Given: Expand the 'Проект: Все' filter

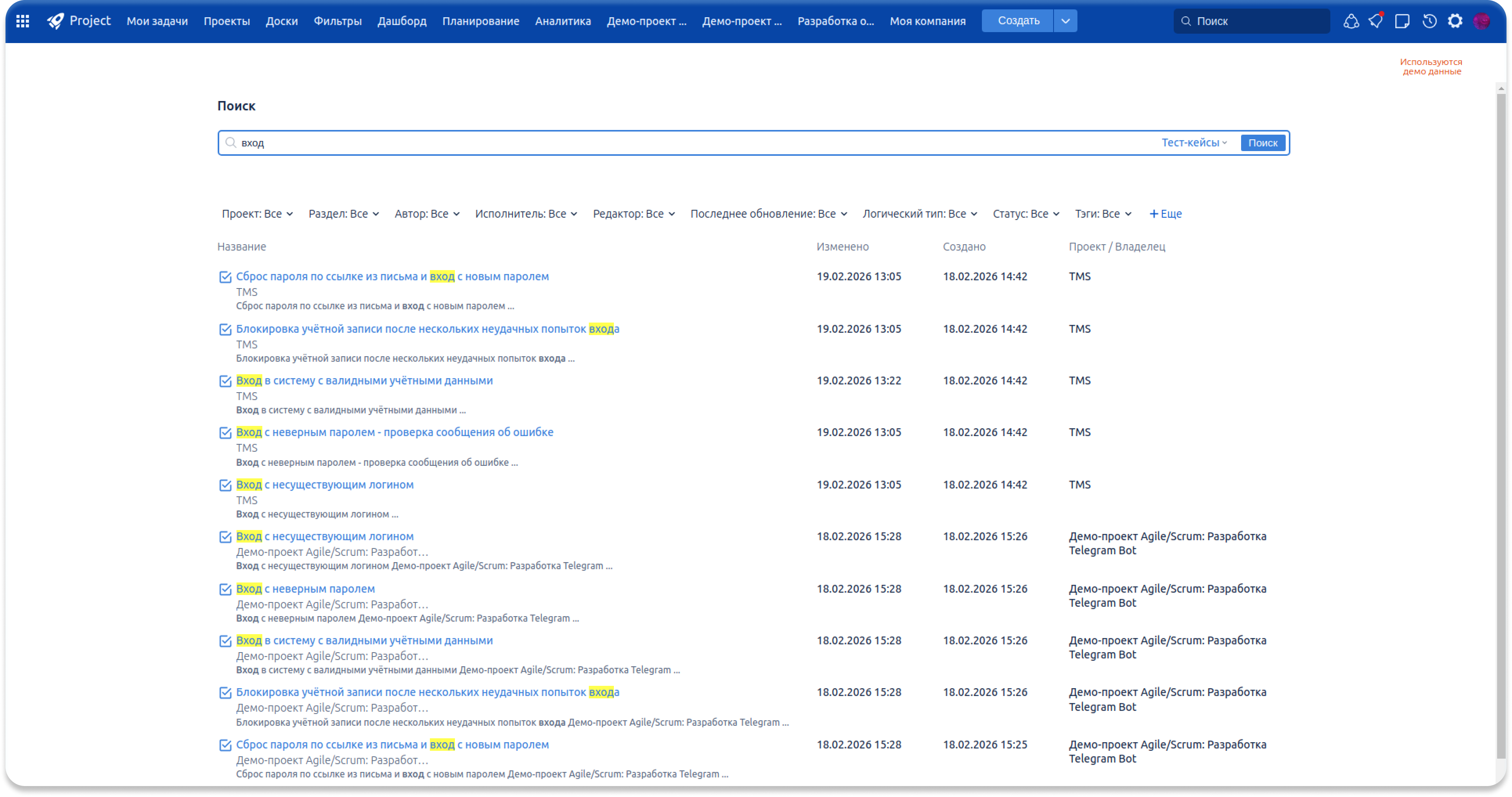Looking at the screenshot, I should [x=257, y=214].
